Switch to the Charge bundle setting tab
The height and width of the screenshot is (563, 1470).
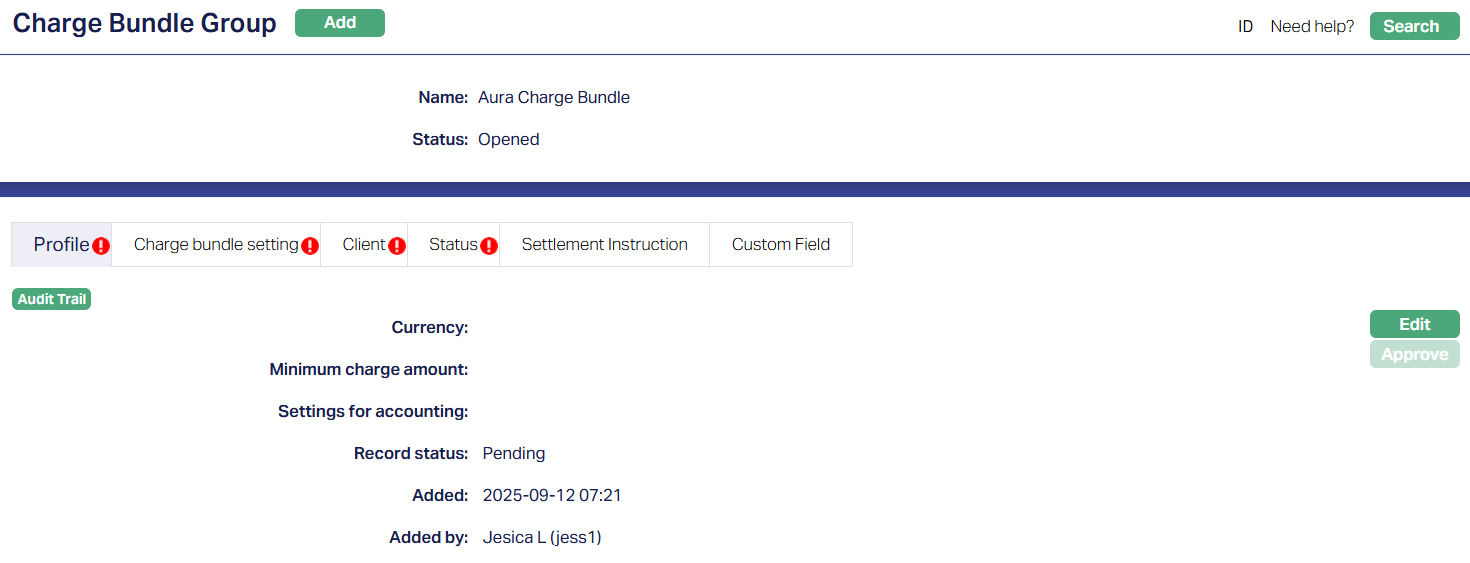pos(215,245)
